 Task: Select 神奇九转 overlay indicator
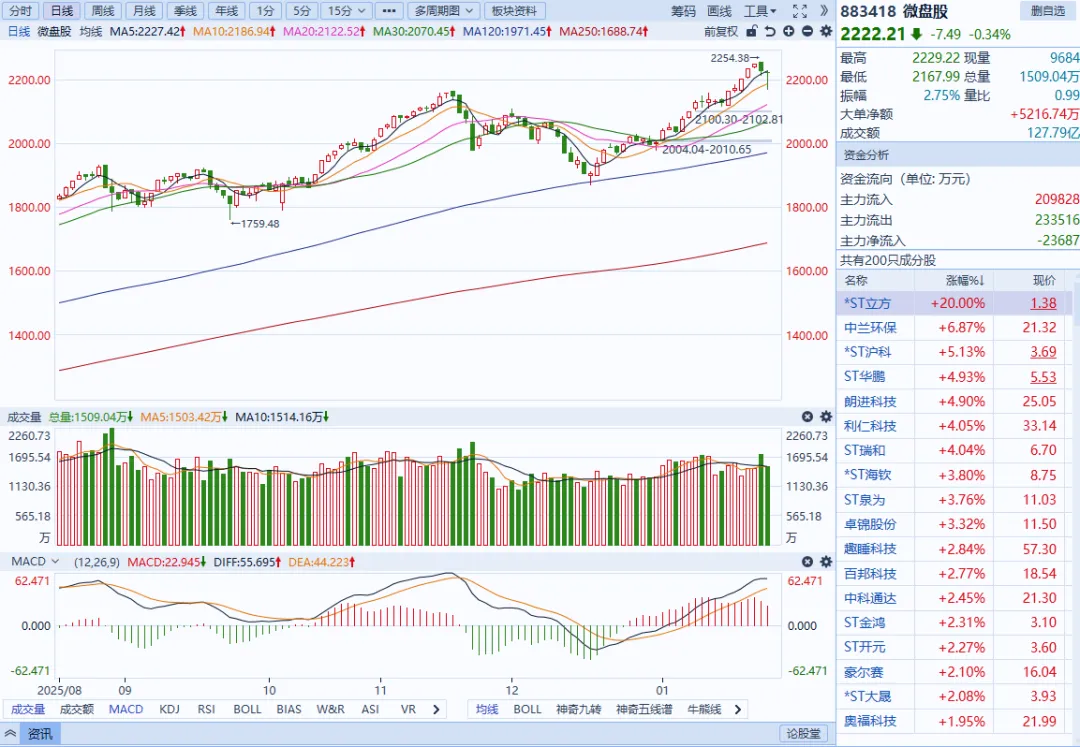coord(579,709)
